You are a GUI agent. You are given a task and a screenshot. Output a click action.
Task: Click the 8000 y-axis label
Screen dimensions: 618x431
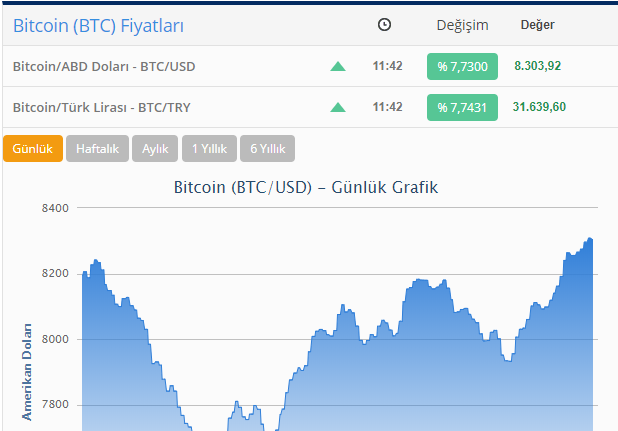pyautogui.click(x=55, y=339)
